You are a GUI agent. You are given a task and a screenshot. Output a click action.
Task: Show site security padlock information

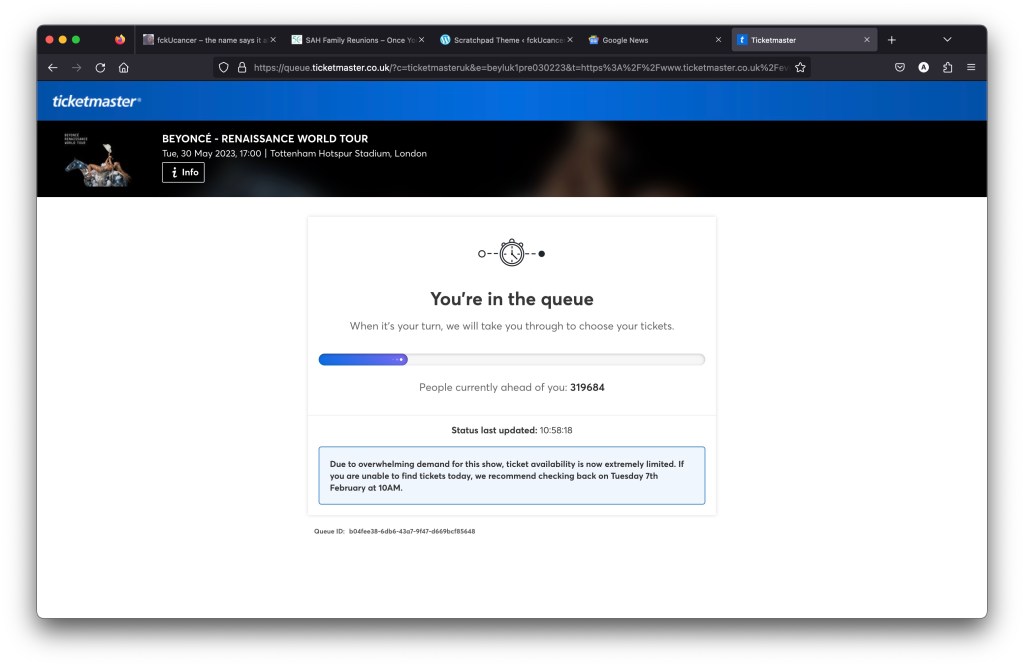241,68
